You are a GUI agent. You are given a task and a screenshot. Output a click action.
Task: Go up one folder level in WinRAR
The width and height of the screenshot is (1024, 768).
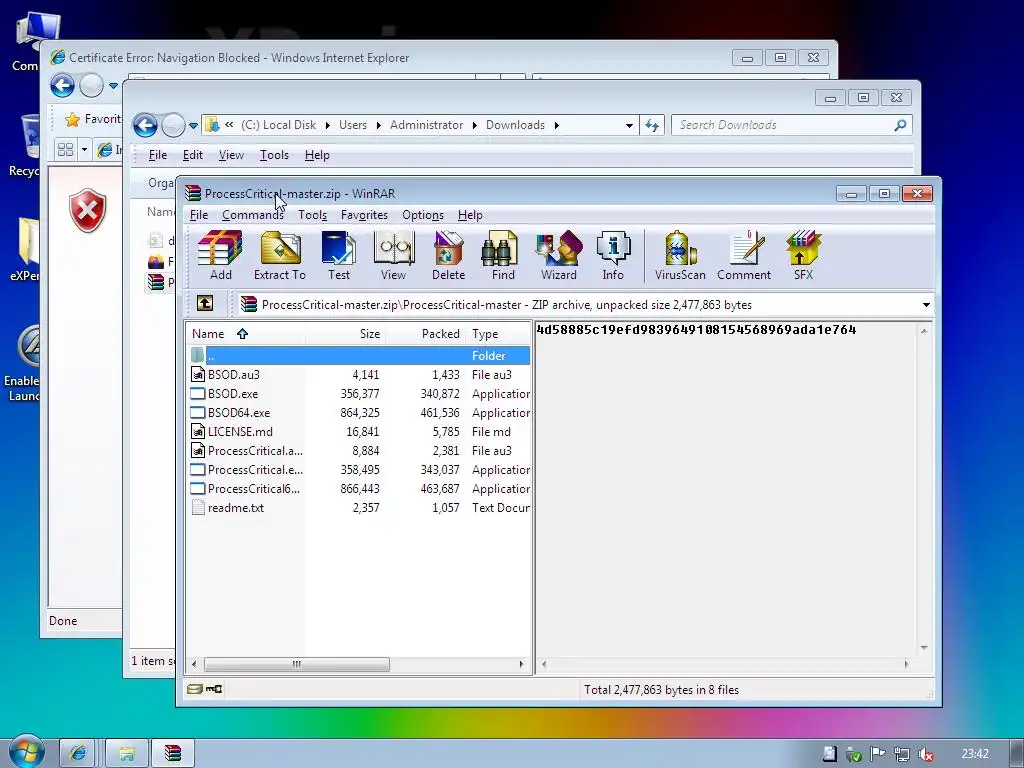(x=205, y=303)
